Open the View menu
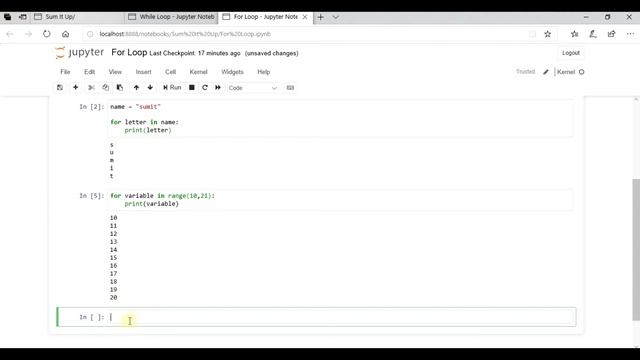The height and width of the screenshot is (360, 640). [x=115, y=72]
